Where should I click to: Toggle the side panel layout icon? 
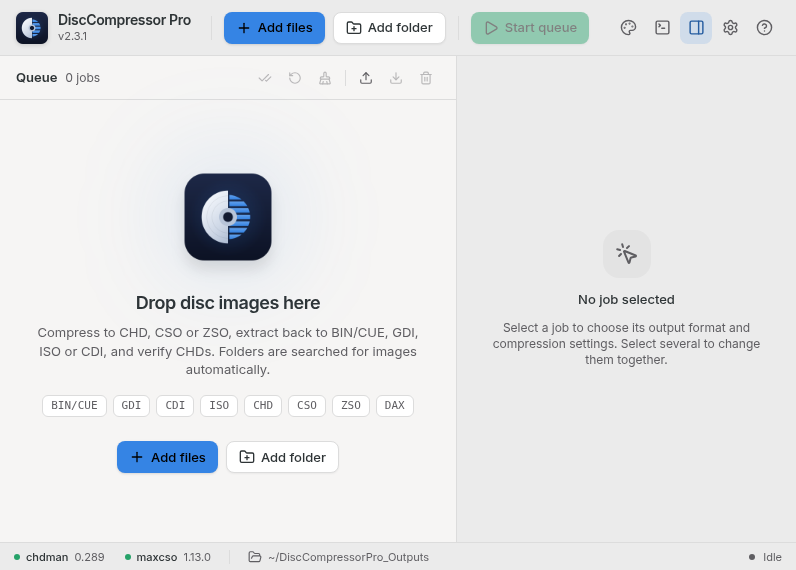696,28
